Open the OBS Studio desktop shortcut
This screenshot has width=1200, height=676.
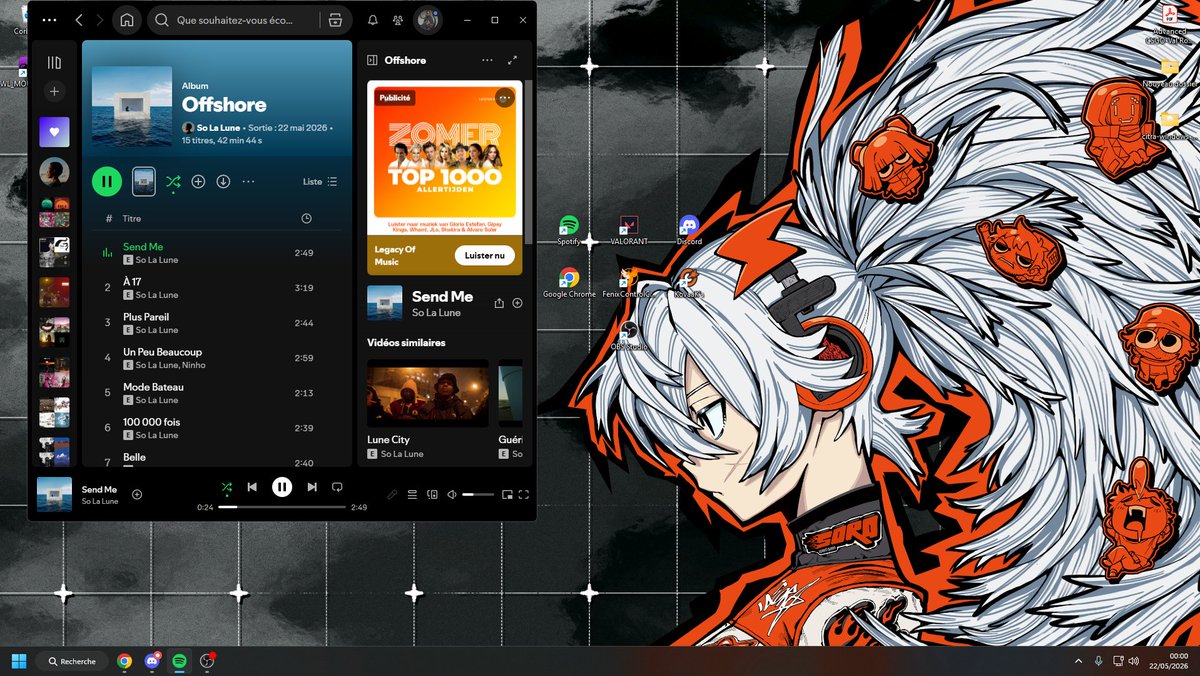point(629,336)
